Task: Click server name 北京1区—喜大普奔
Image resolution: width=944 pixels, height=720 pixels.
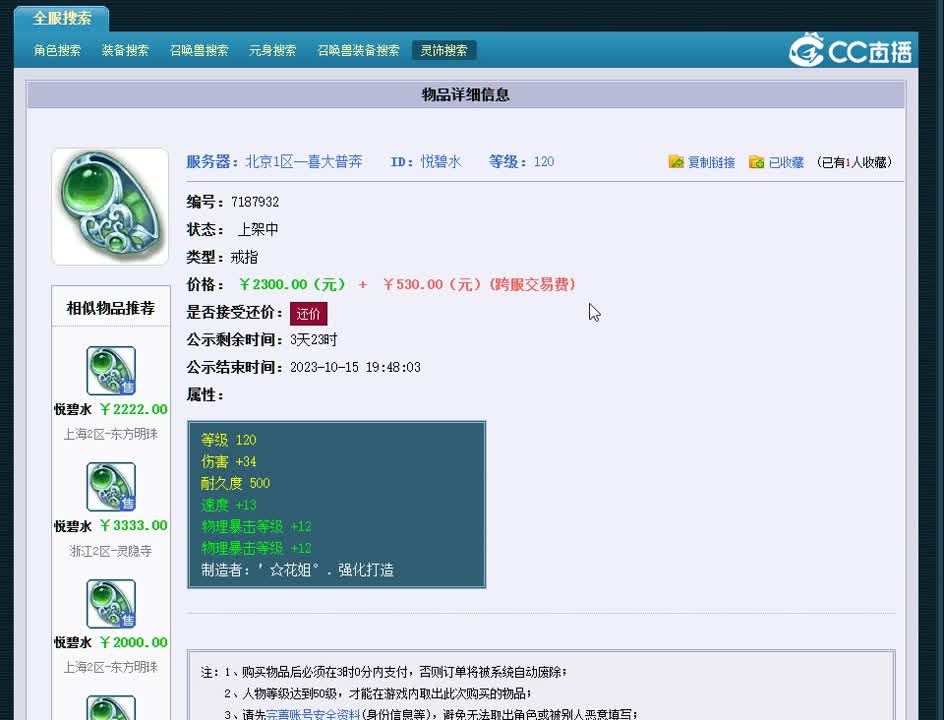Action: 303,162
